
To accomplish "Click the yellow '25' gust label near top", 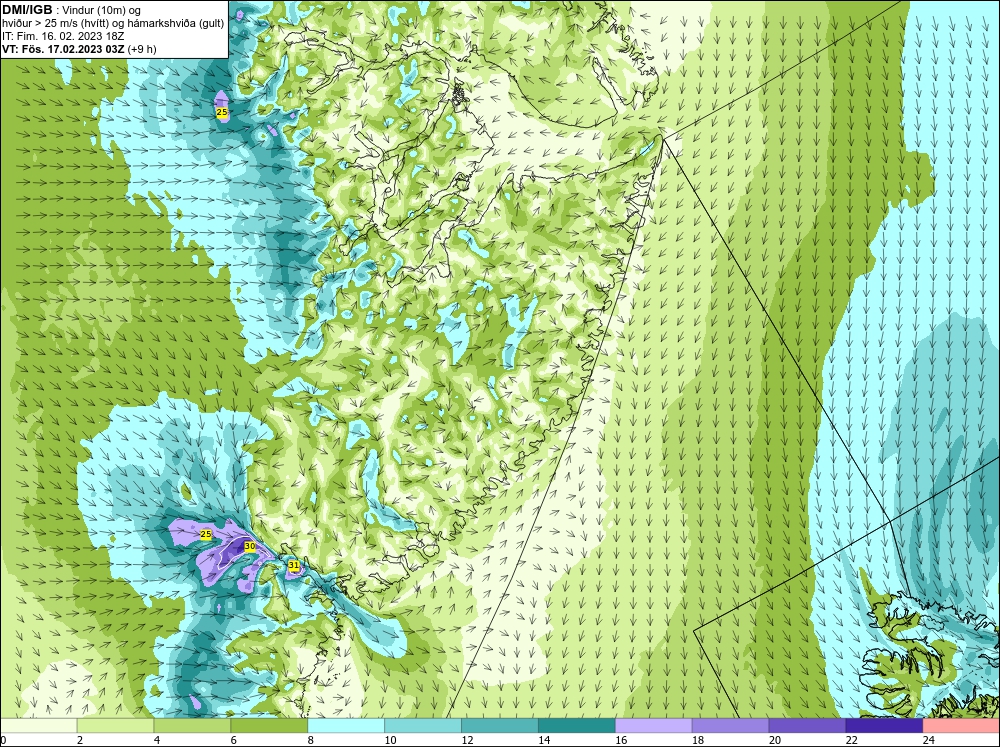I will click(221, 112).
